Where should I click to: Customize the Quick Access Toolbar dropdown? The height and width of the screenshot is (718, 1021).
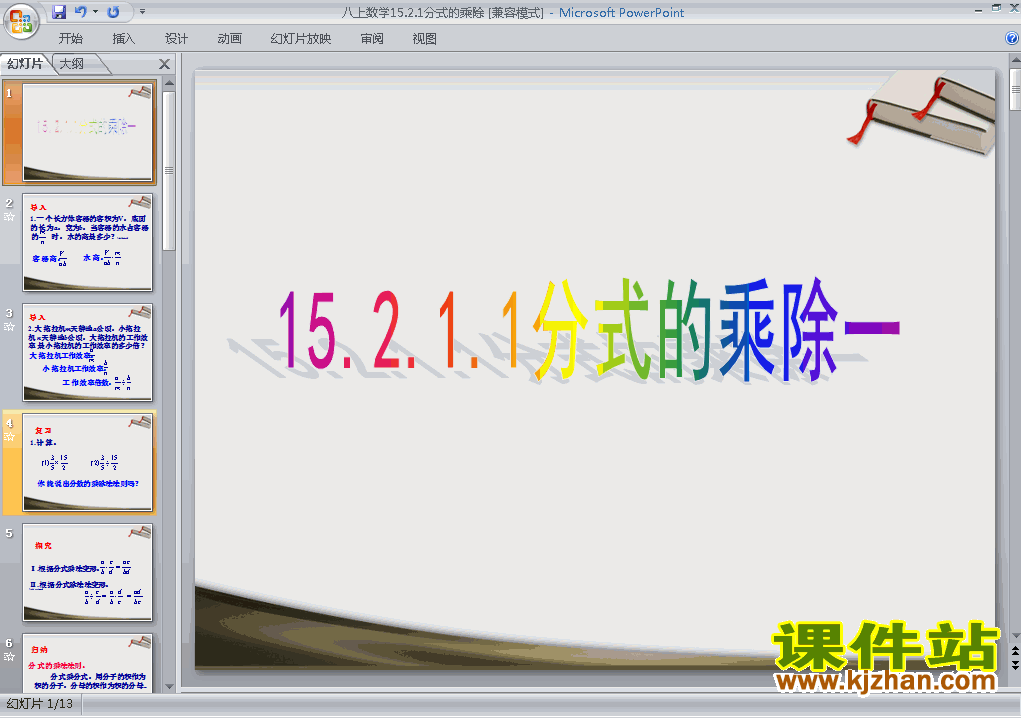[143, 12]
